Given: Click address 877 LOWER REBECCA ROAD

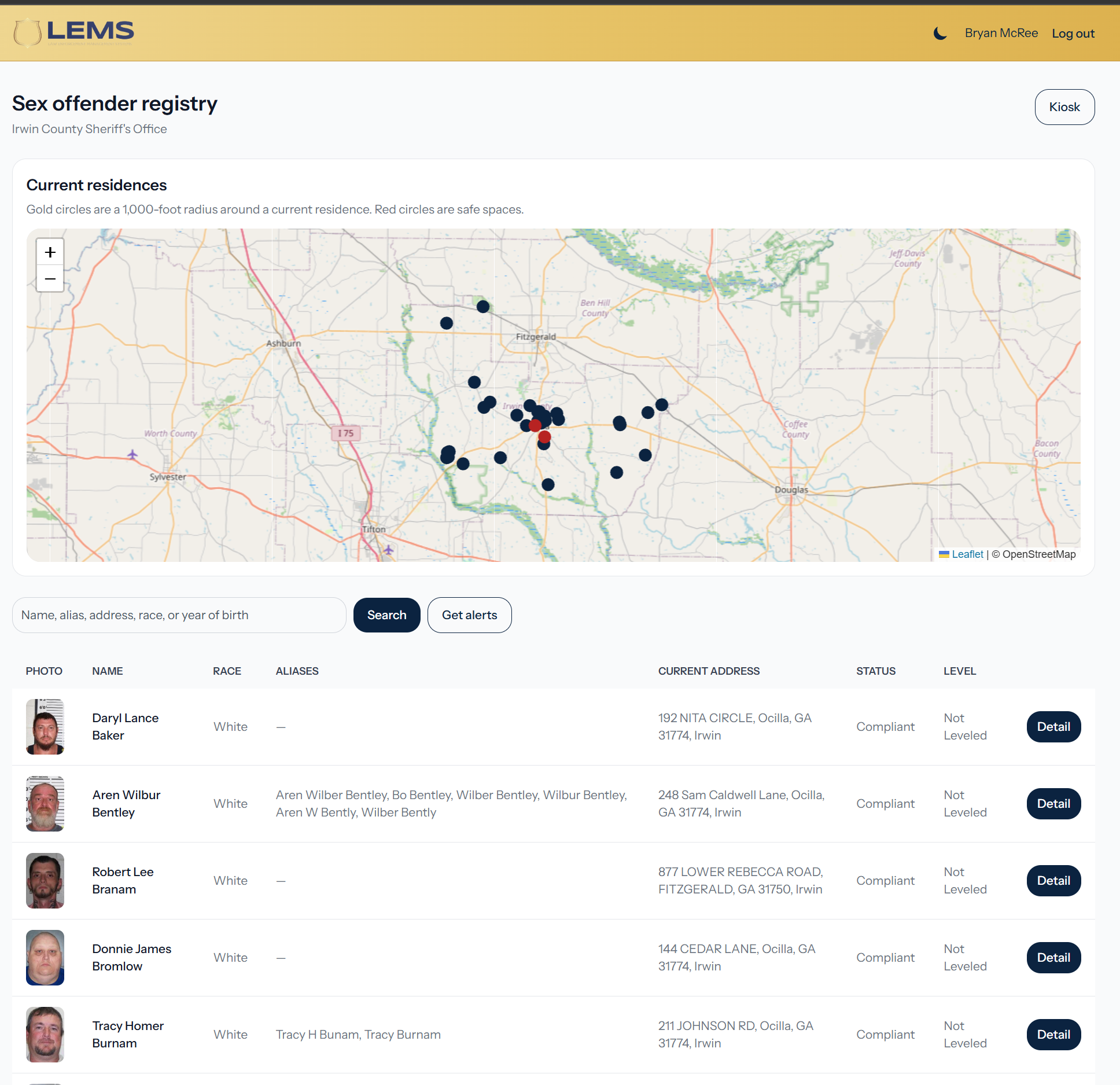Looking at the screenshot, I should (x=740, y=881).
